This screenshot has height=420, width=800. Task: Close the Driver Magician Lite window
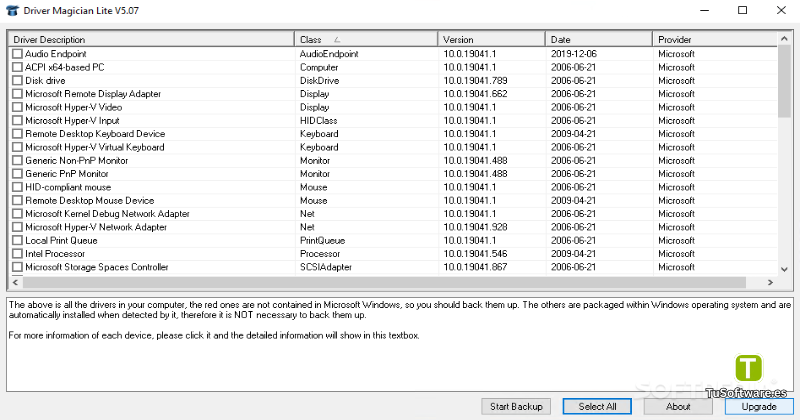pos(781,10)
